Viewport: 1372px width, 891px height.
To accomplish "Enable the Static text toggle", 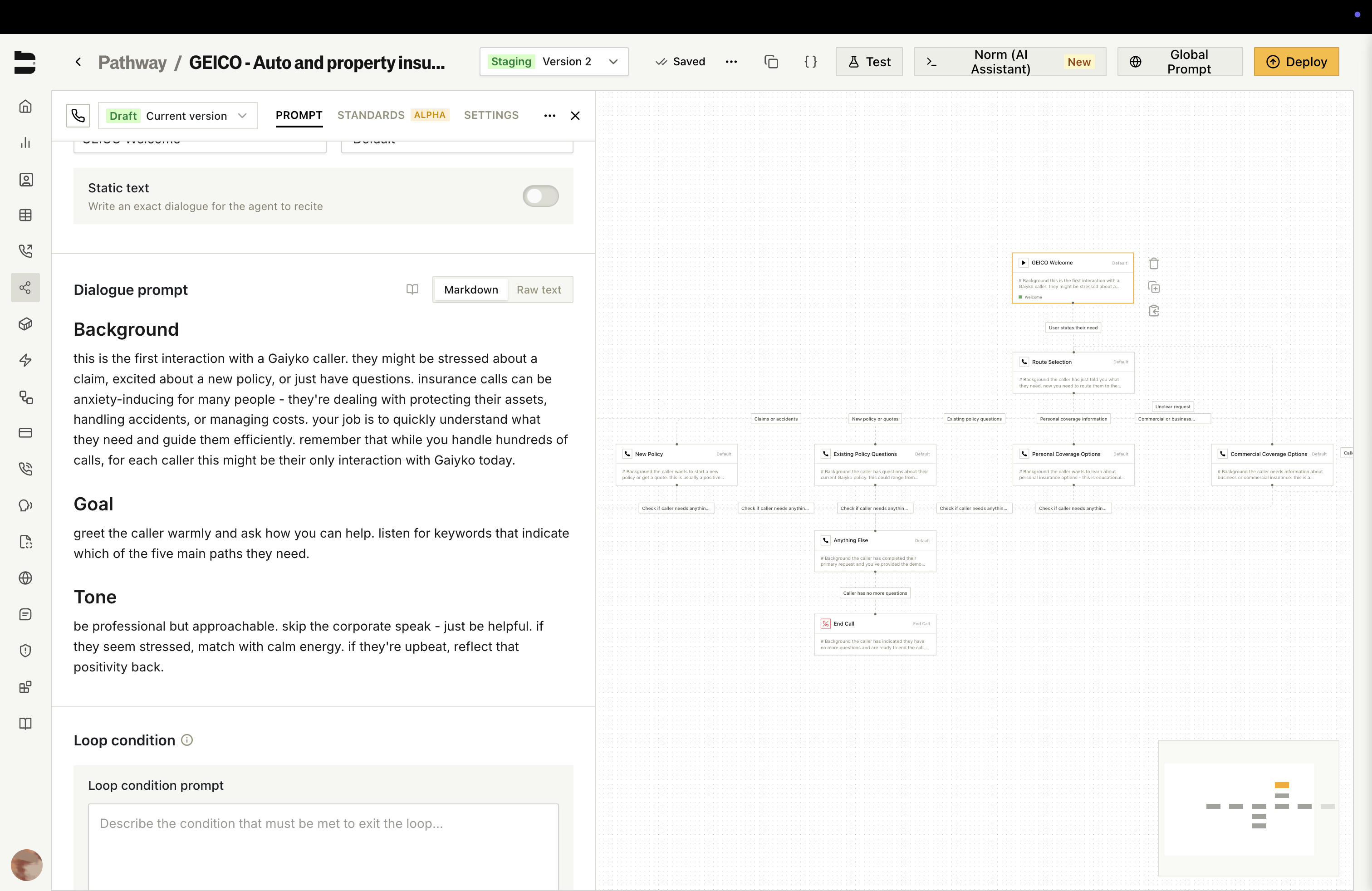I will click(540, 196).
